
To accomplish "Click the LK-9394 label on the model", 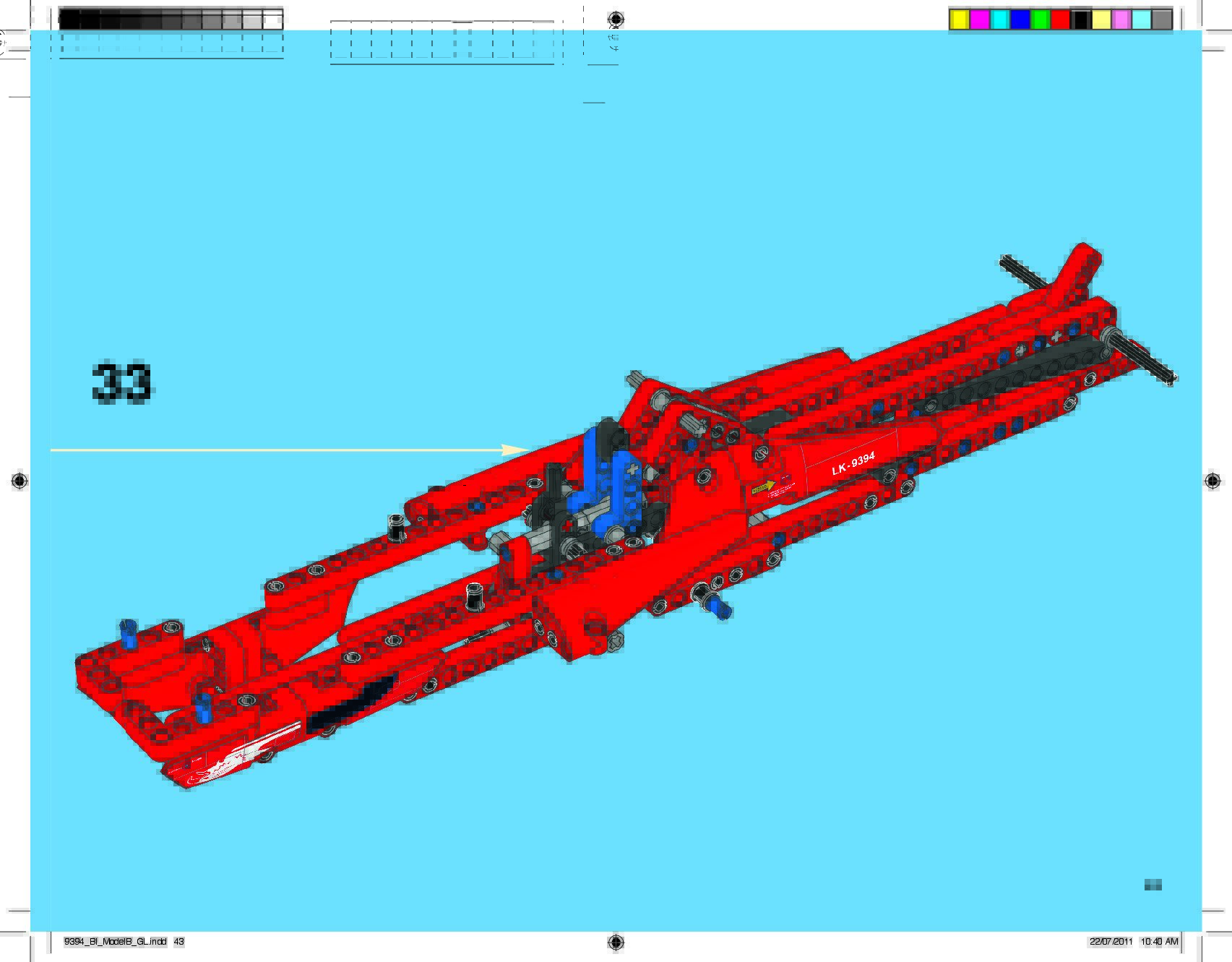I will point(853,463).
